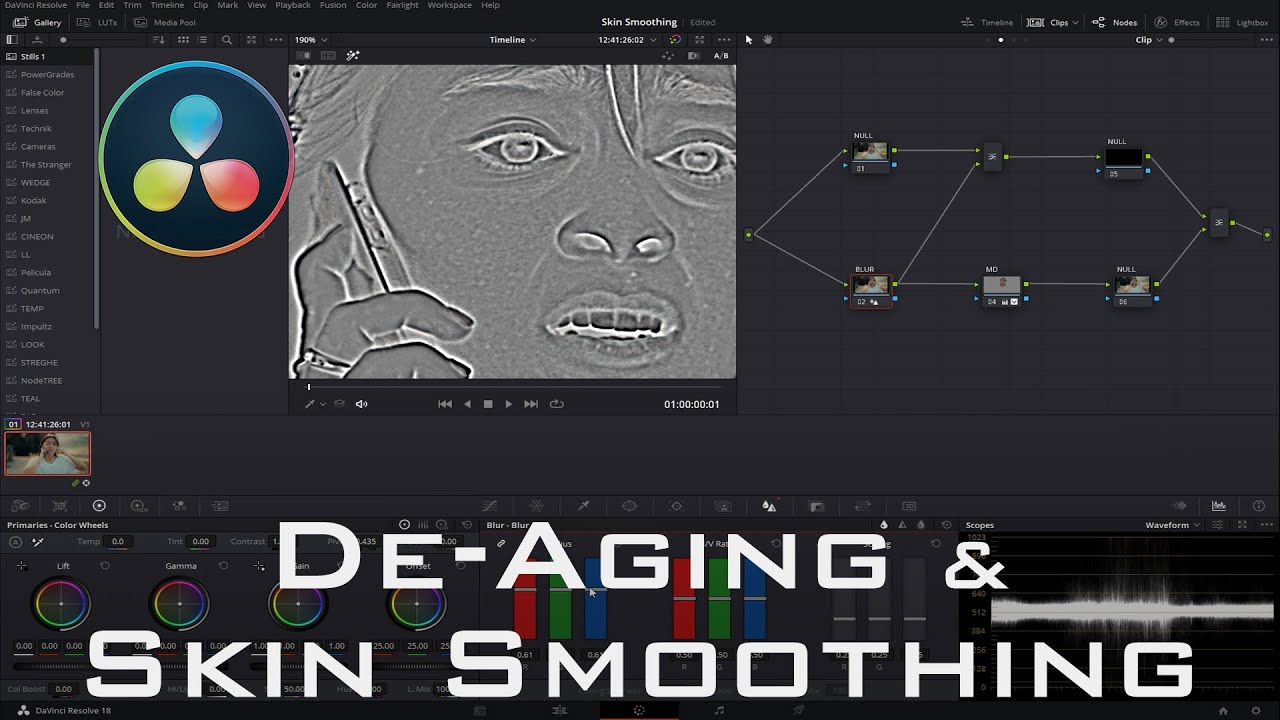Image resolution: width=1280 pixels, height=720 pixels.
Task: Open the Sizing palette
Action: click(862, 506)
